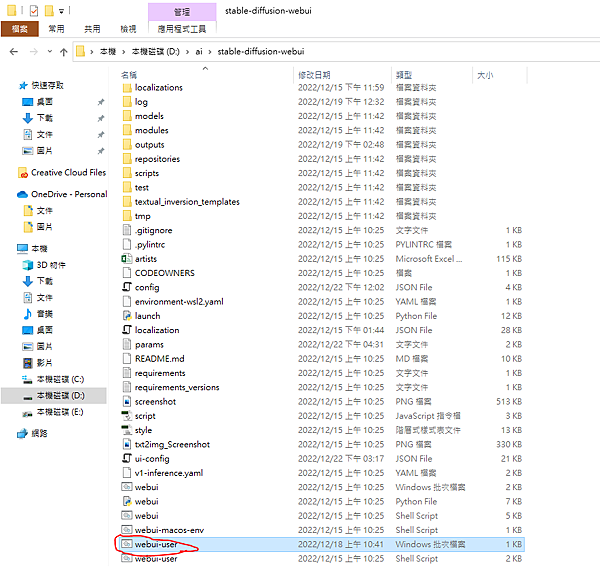This screenshot has height=569, width=600.
Task: Open 本機磁碟 (C:) in sidebar
Action: (60, 380)
